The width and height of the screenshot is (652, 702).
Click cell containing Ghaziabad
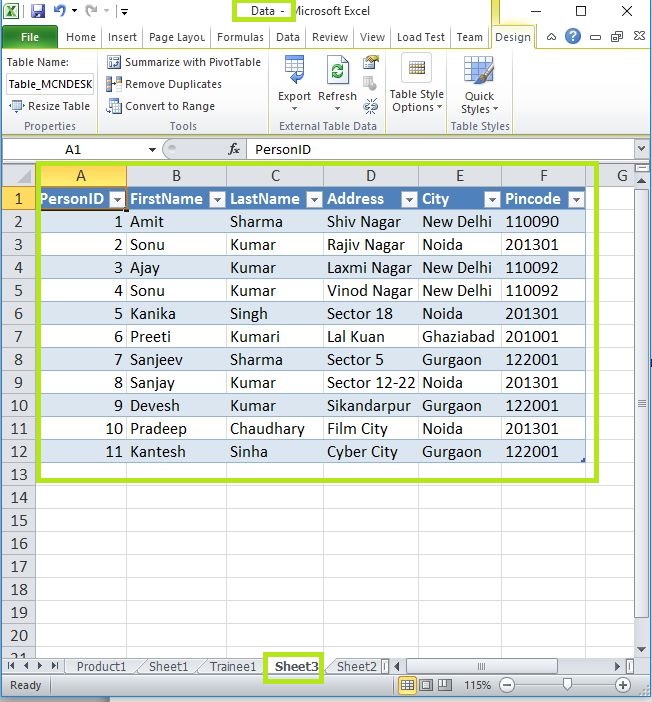460,337
